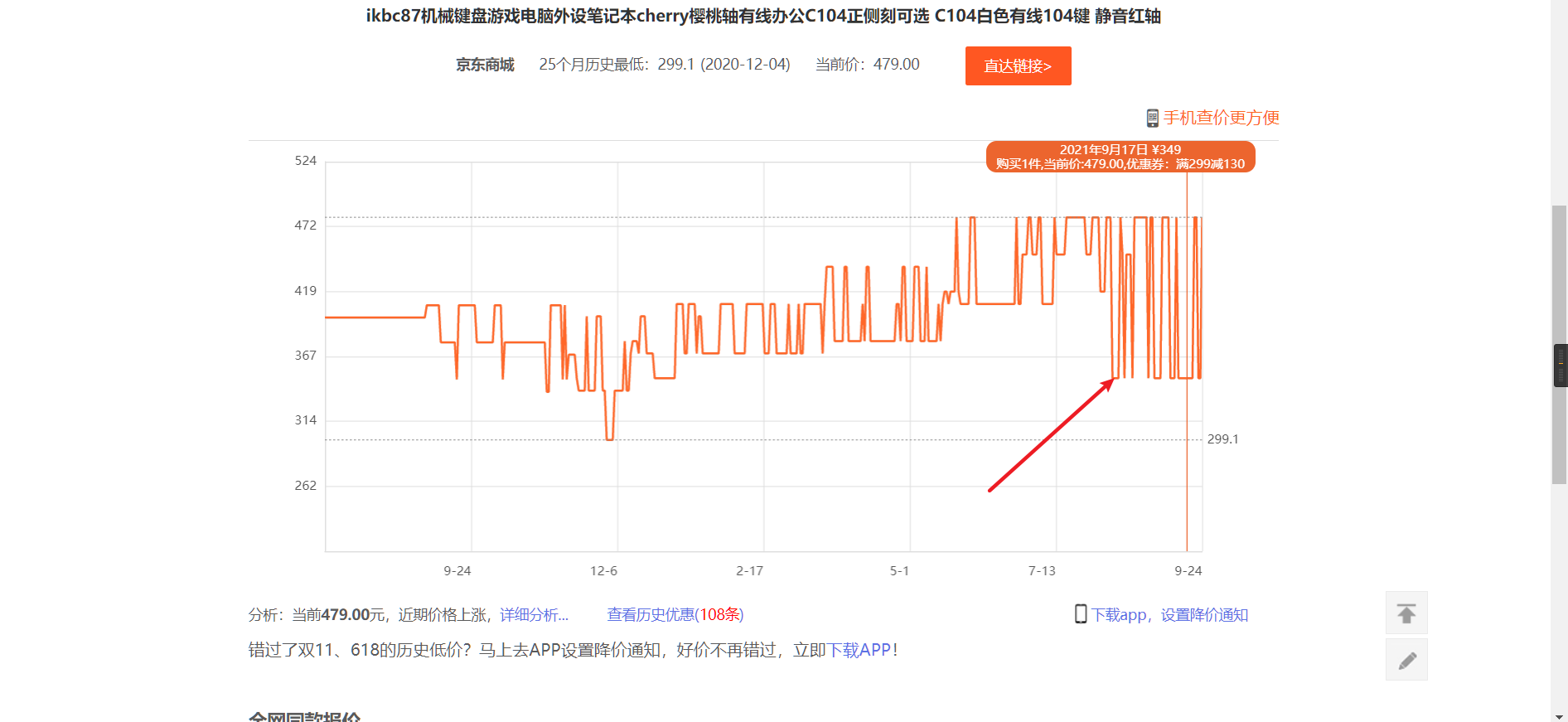This screenshot has width=1568, height=722.
Task: Click the dark side widget on right edge
Action: point(1561,366)
